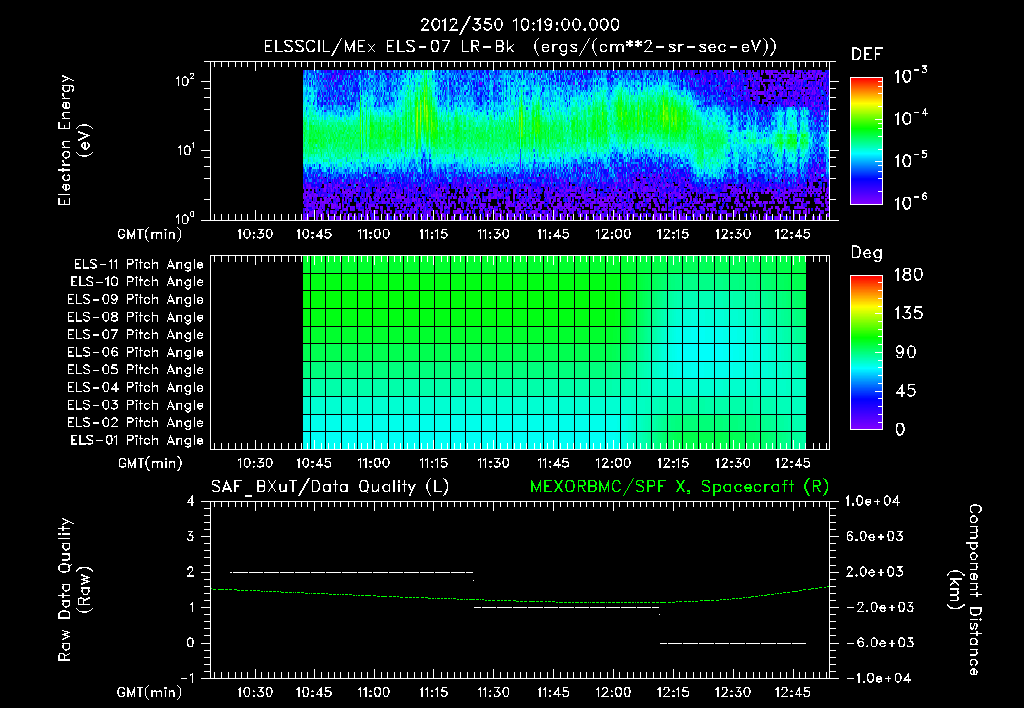This screenshot has height=708, width=1024.
Task: Click the 90 value on Deg scale
Action: [906, 353]
